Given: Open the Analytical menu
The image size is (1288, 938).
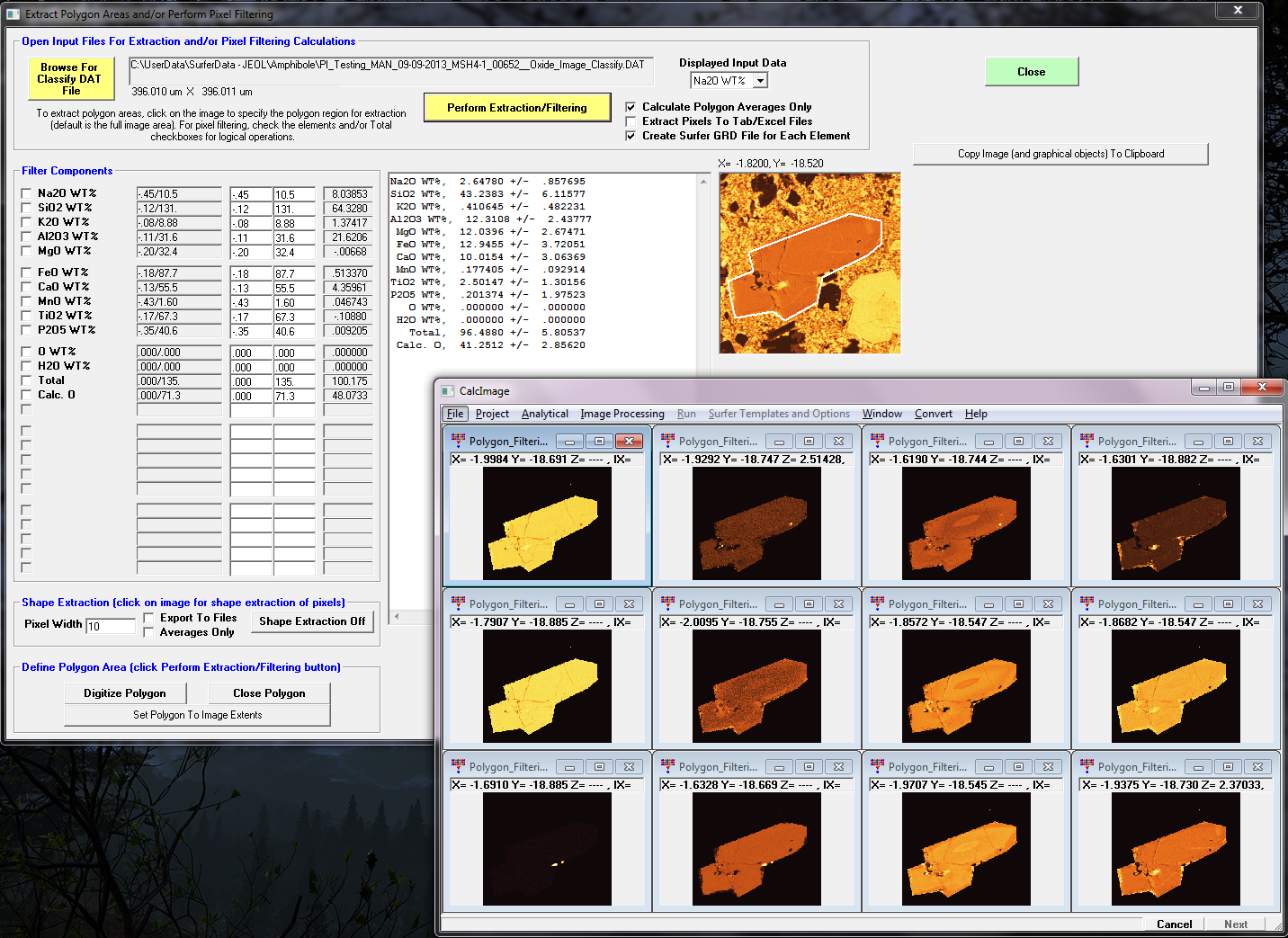Looking at the screenshot, I should [x=544, y=414].
